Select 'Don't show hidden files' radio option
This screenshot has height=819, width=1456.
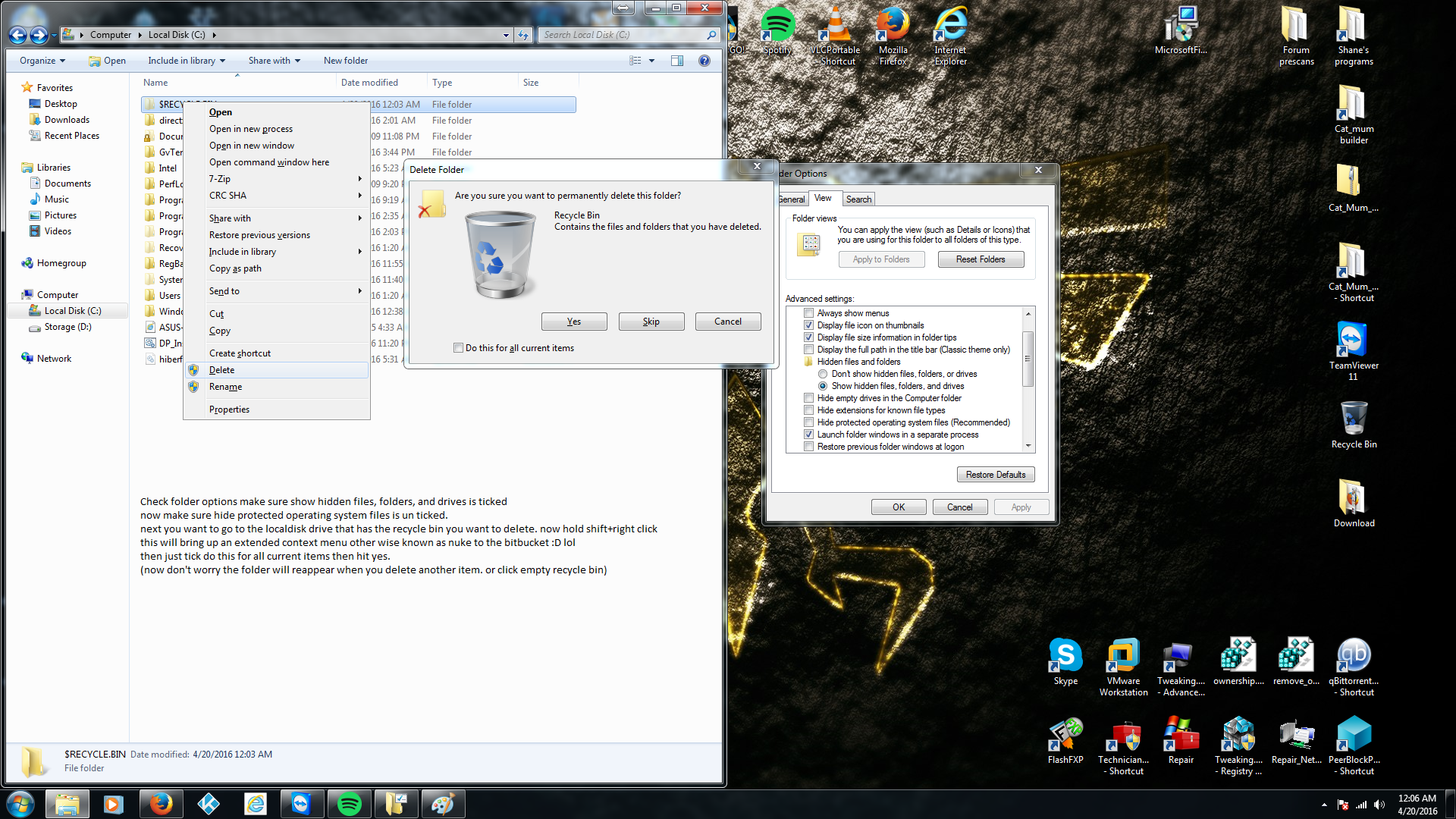[823, 374]
